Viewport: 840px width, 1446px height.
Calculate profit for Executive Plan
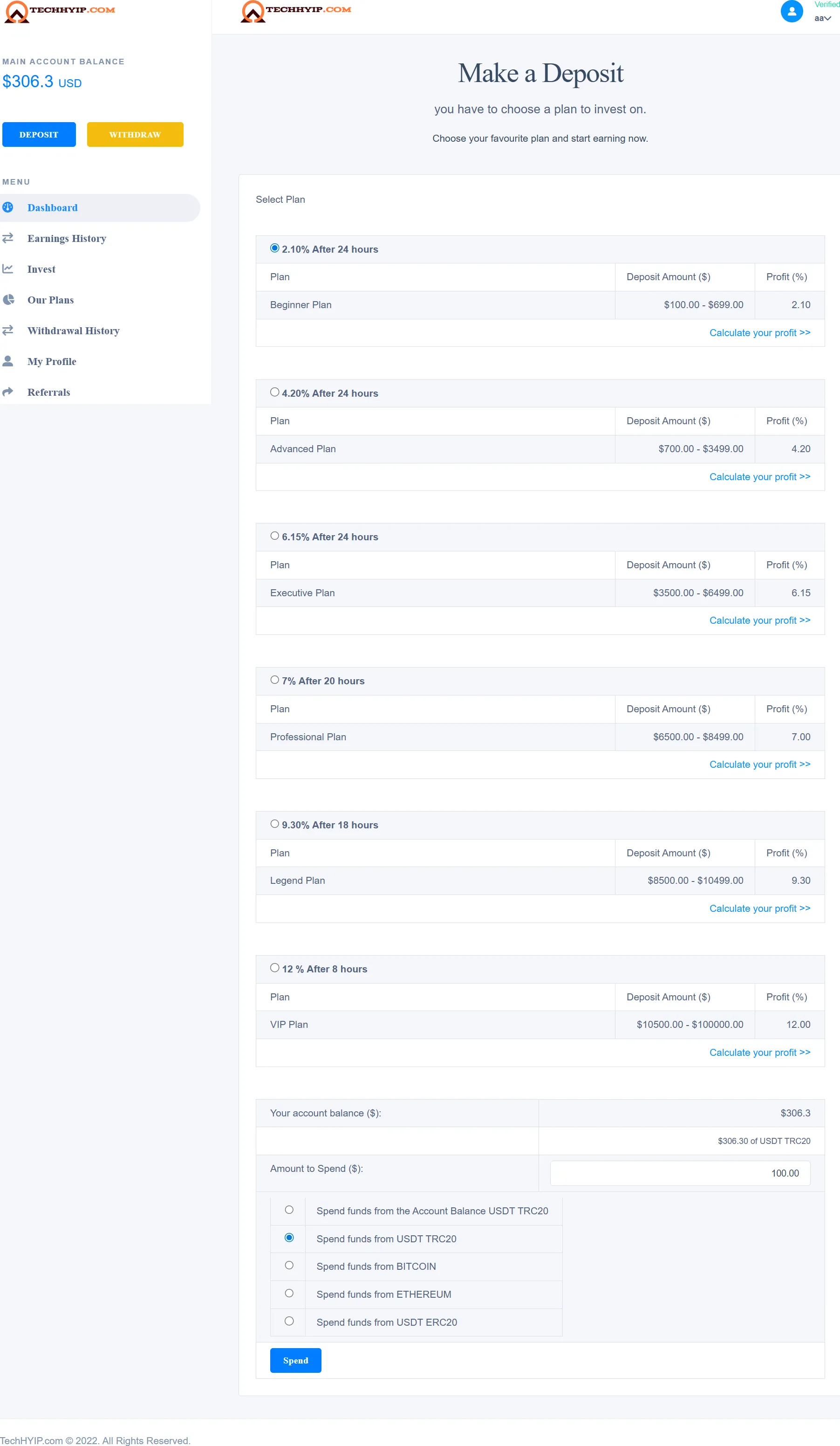(760, 620)
